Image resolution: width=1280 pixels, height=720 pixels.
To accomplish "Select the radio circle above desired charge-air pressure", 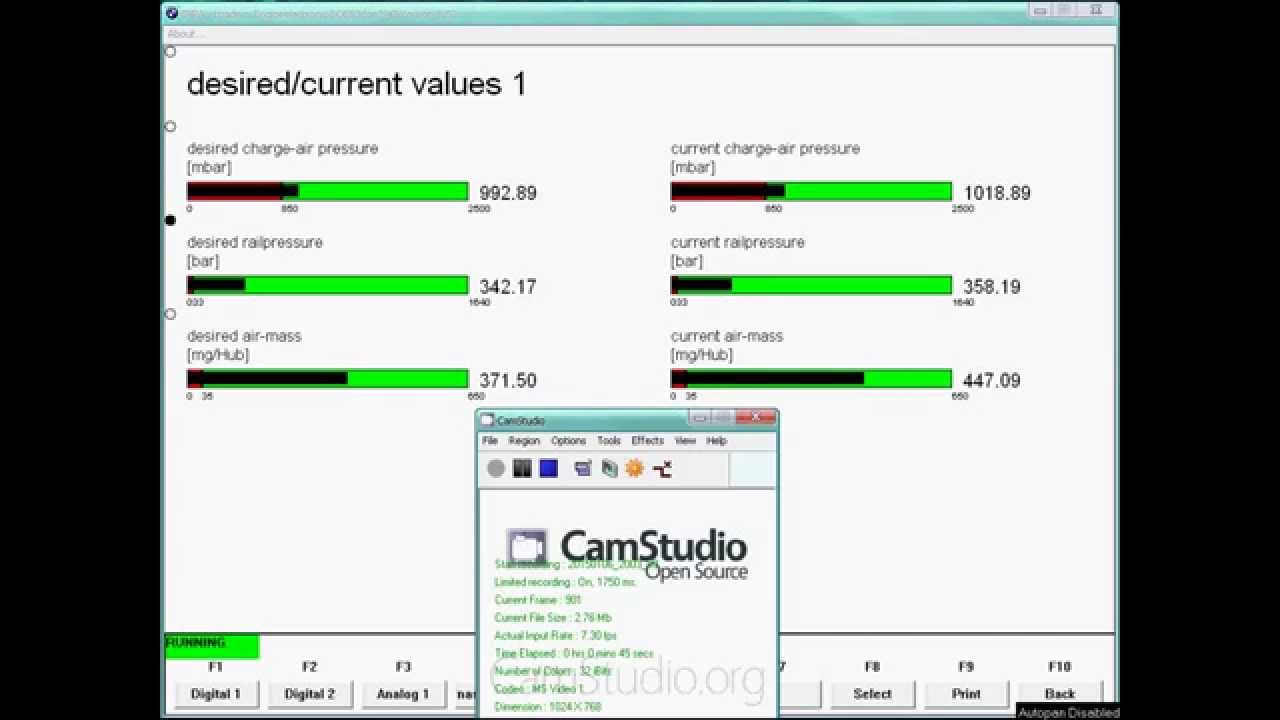I will point(170,127).
